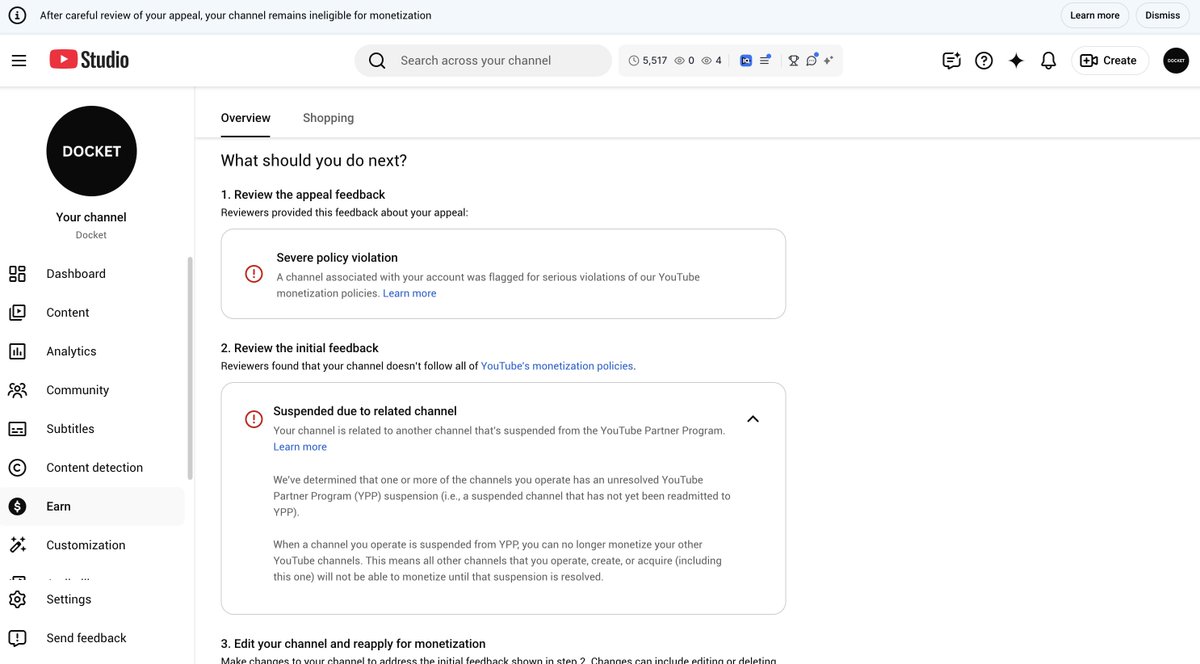Open Dashboard in the sidebar
This screenshot has width=1200, height=664.
[93, 274]
